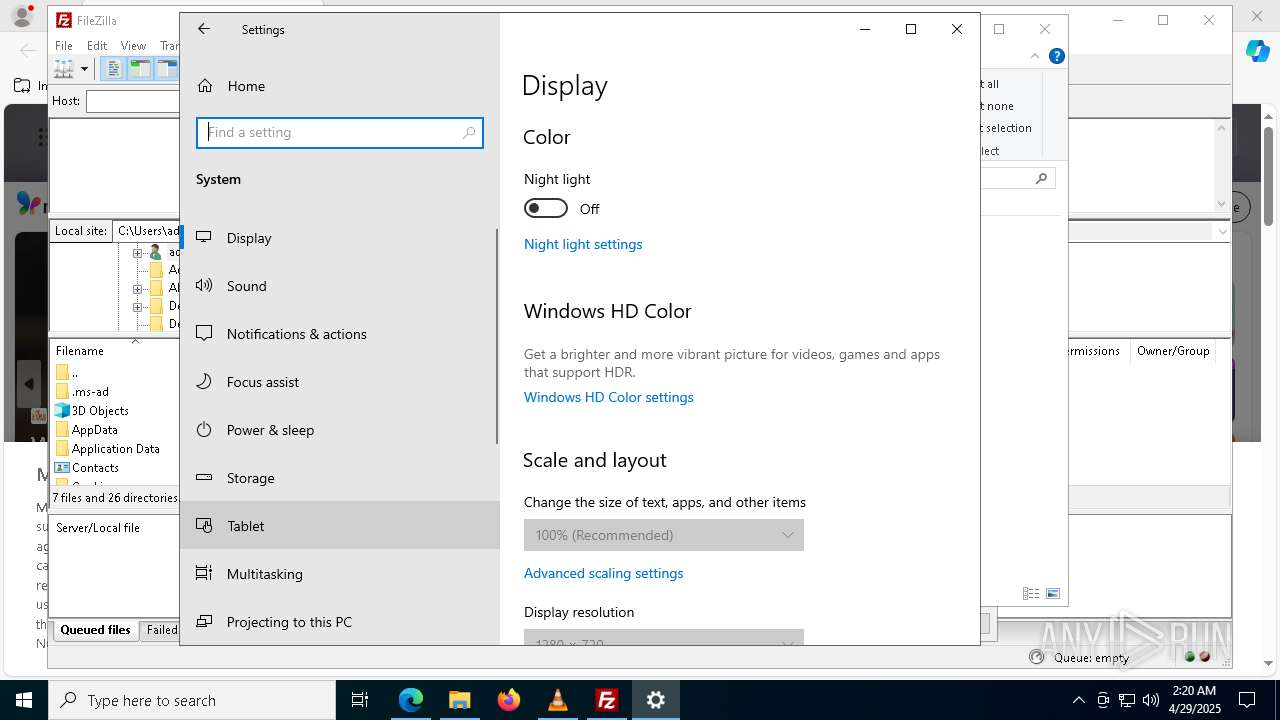Open Focus assist settings
The width and height of the screenshot is (1280, 720).
(x=340, y=382)
